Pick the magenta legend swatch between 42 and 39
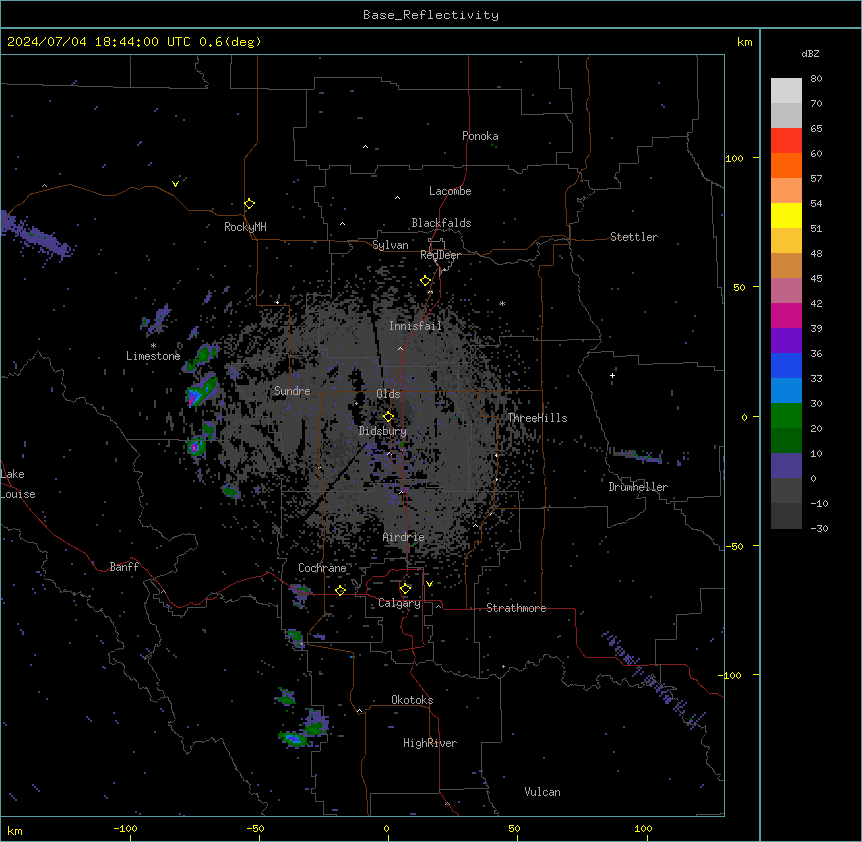The width and height of the screenshot is (862, 842). [x=786, y=315]
